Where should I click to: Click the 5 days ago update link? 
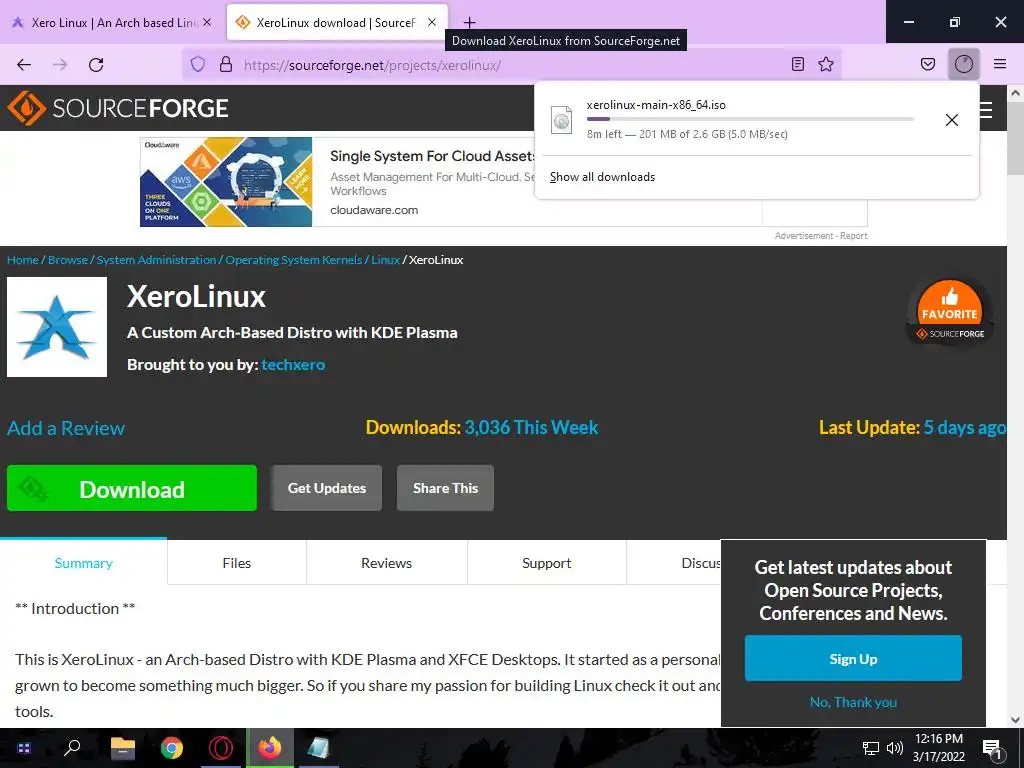pyautogui.click(x=965, y=427)
